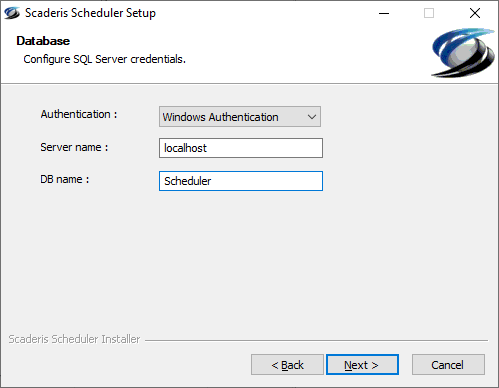The width and height of the screenshot is (499, 388).
Task: Click the Scaderis Scheduler Setup title text
Action: tap(90, 13)
